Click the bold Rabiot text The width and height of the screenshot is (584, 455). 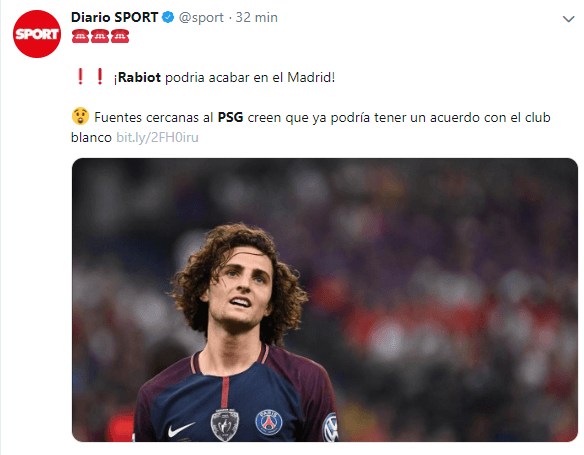(x=139, y=77)
